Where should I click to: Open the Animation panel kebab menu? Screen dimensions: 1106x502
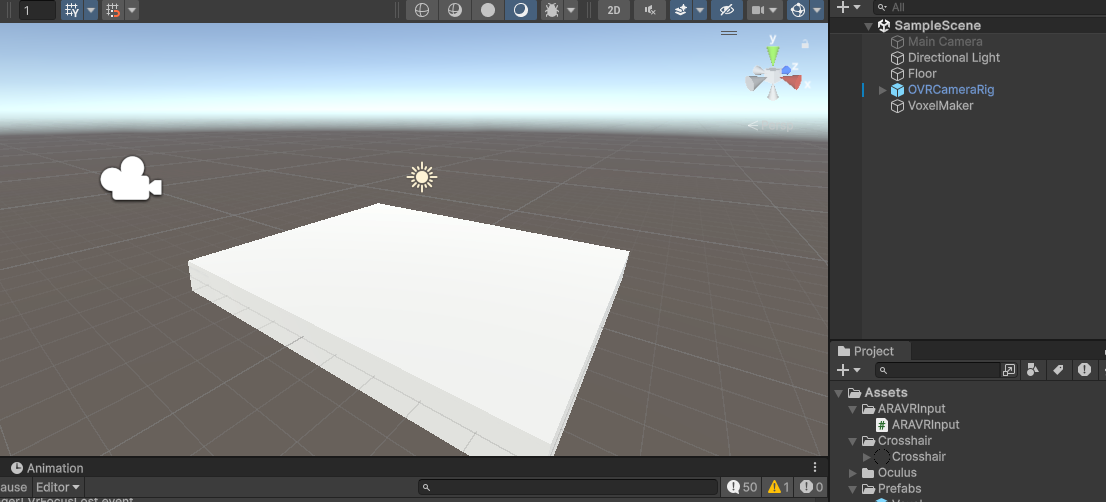(815, 467)
